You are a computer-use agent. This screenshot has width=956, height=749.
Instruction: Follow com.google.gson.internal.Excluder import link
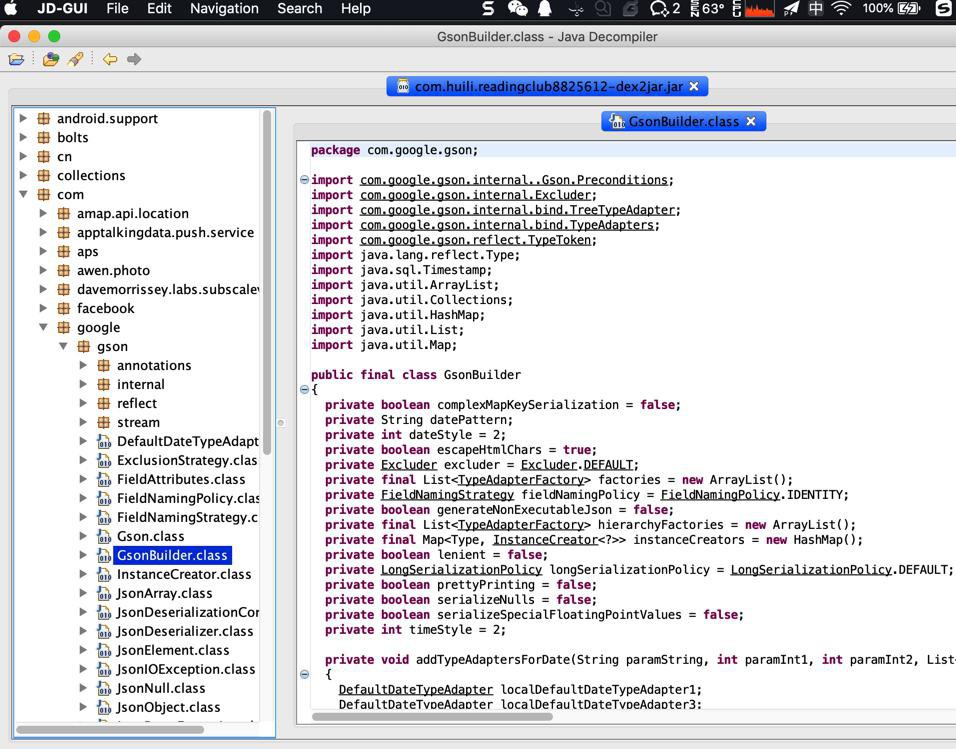point(476,195)
